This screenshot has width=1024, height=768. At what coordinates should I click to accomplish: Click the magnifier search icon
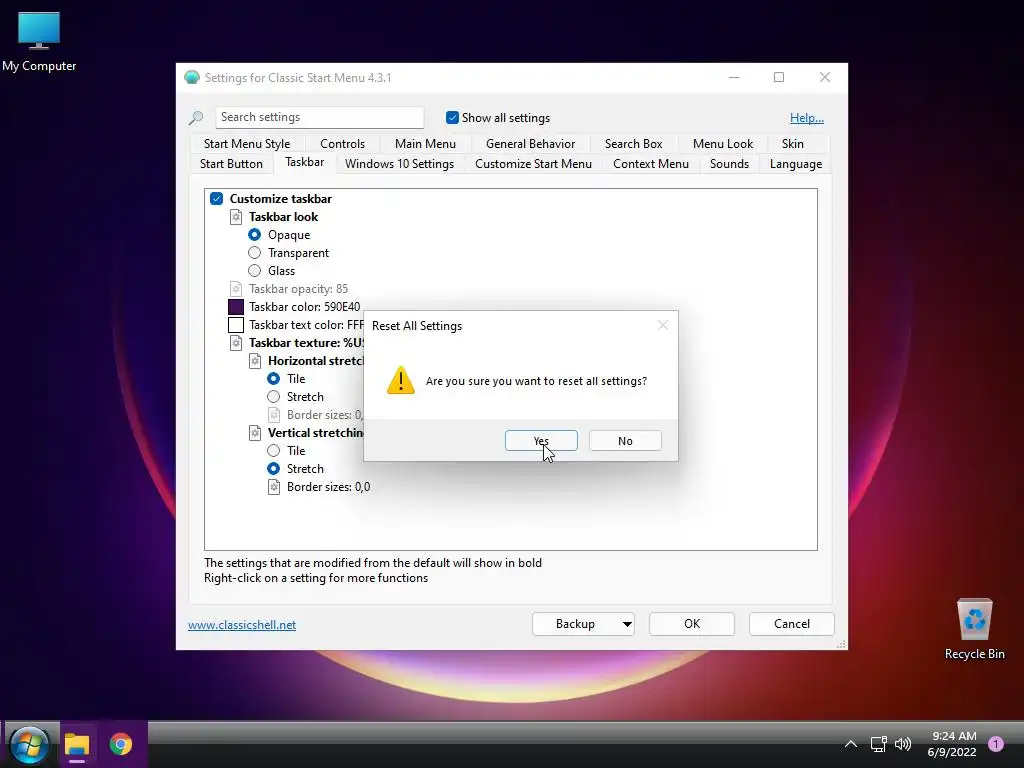196,118
